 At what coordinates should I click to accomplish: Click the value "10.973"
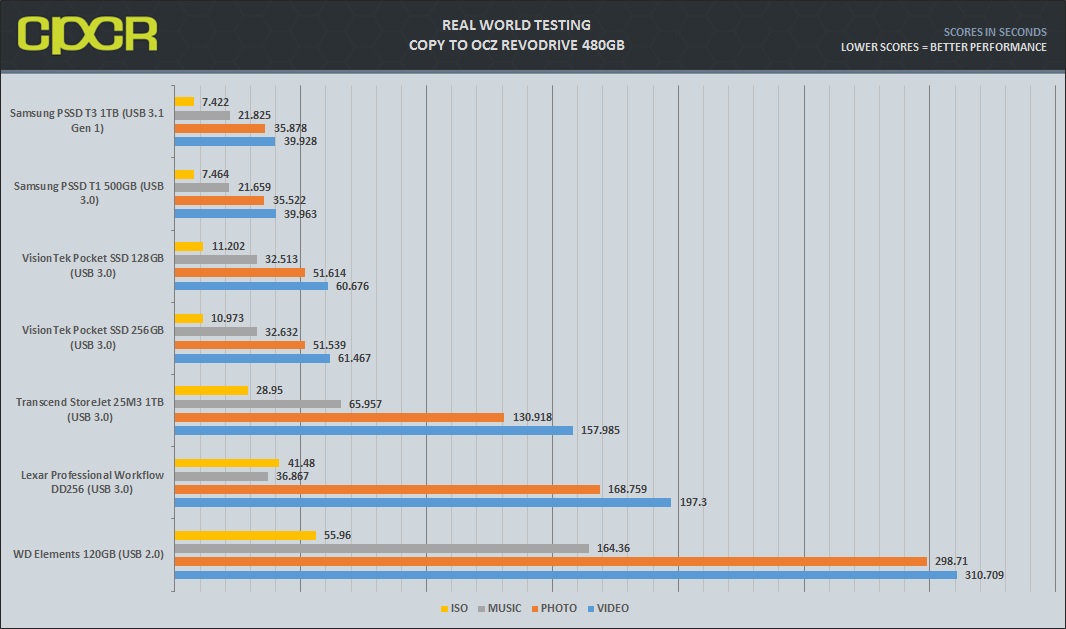pos(227,318)
